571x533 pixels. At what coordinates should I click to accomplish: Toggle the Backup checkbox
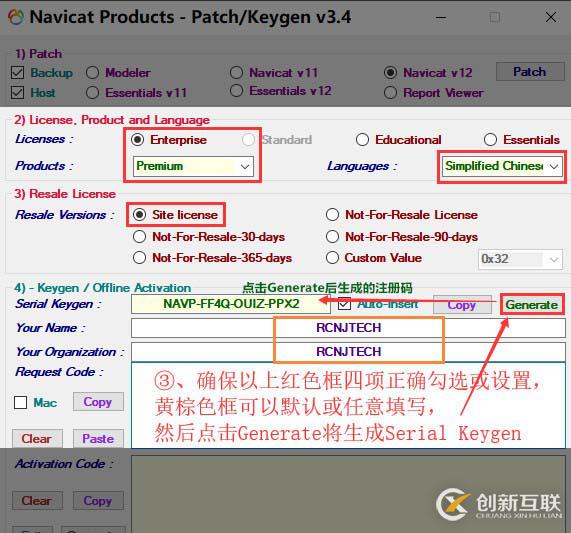[17, 73]
